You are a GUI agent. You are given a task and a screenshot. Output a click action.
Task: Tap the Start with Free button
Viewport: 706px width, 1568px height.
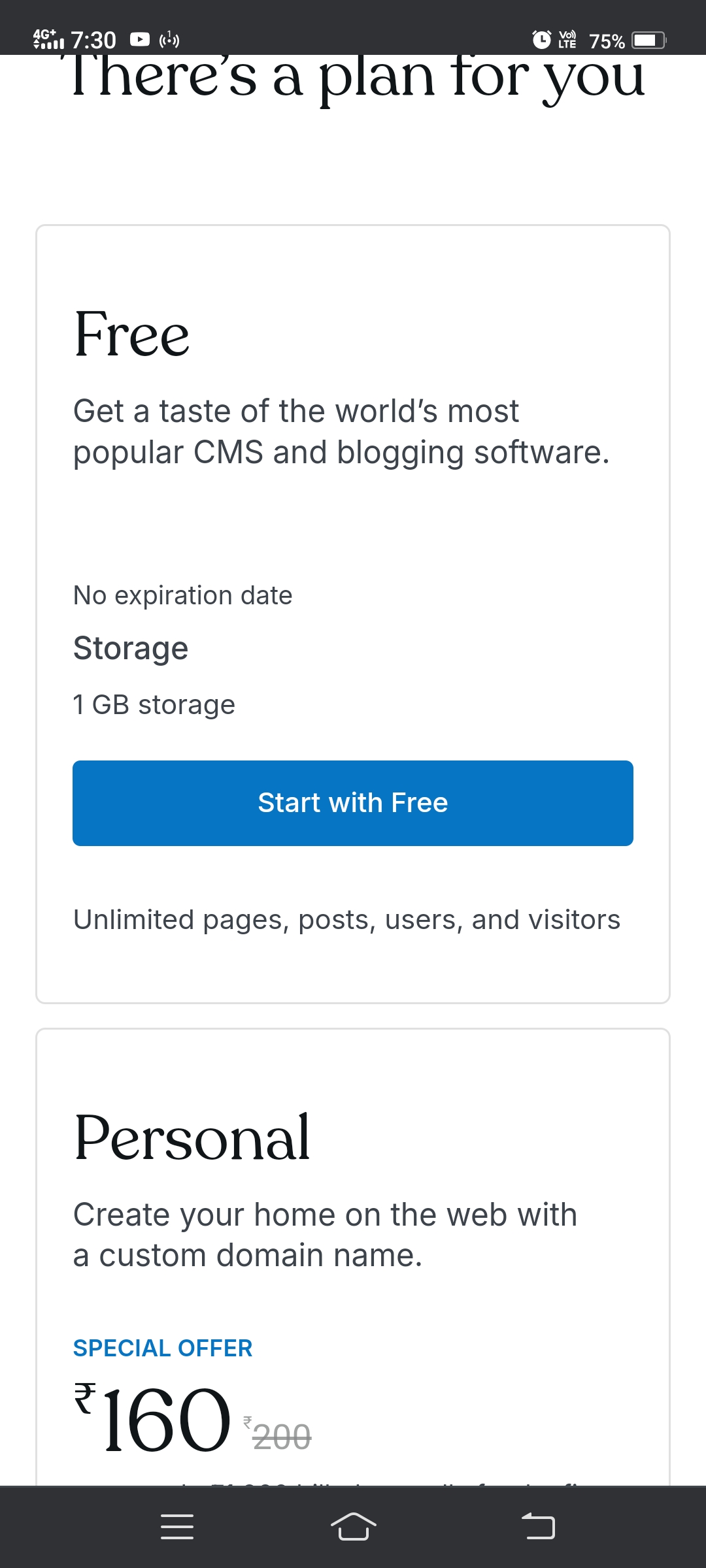point(353,803)
